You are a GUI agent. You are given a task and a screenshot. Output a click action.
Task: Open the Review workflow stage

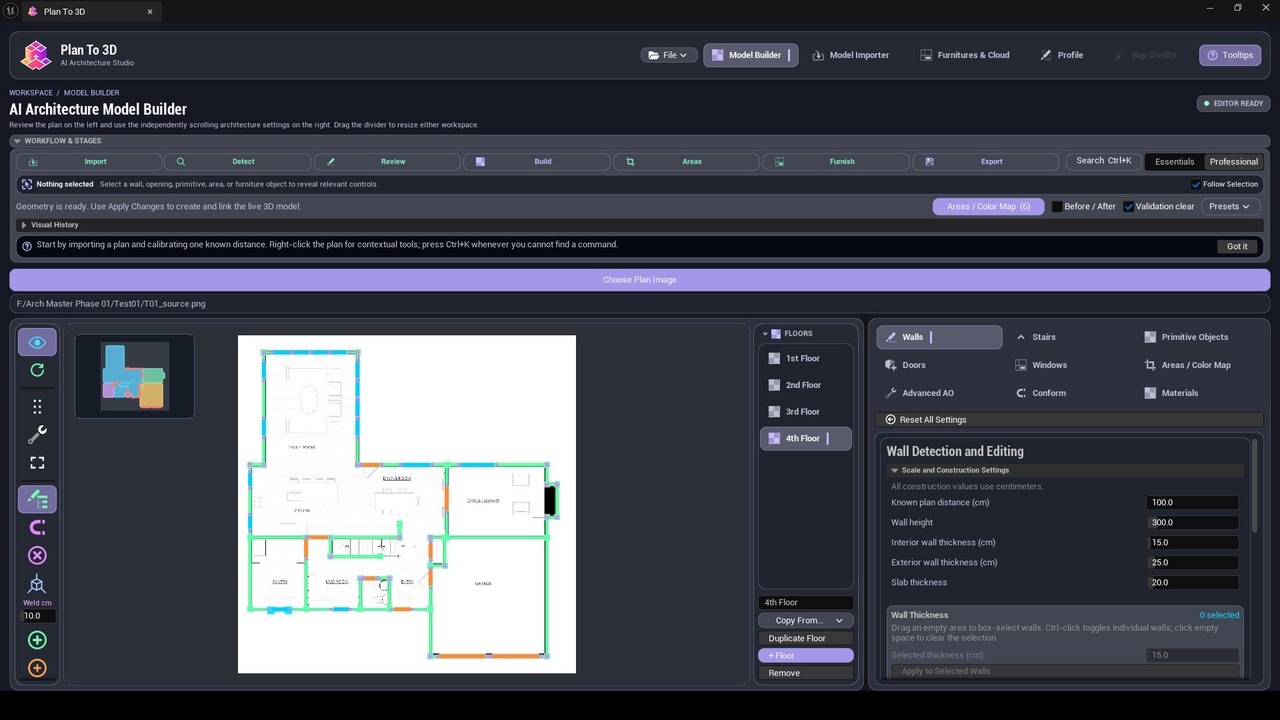click(x=387, y=161)
